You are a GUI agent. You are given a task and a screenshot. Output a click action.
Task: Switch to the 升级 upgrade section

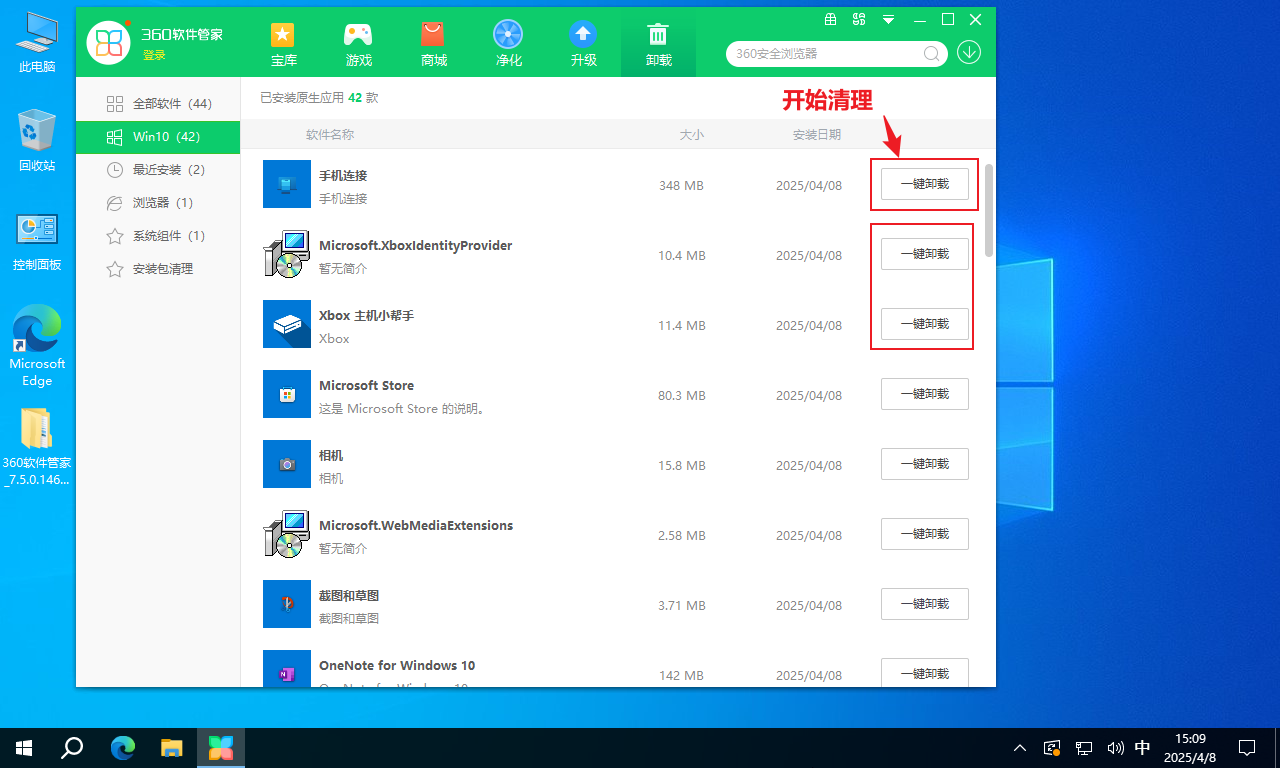583,35
